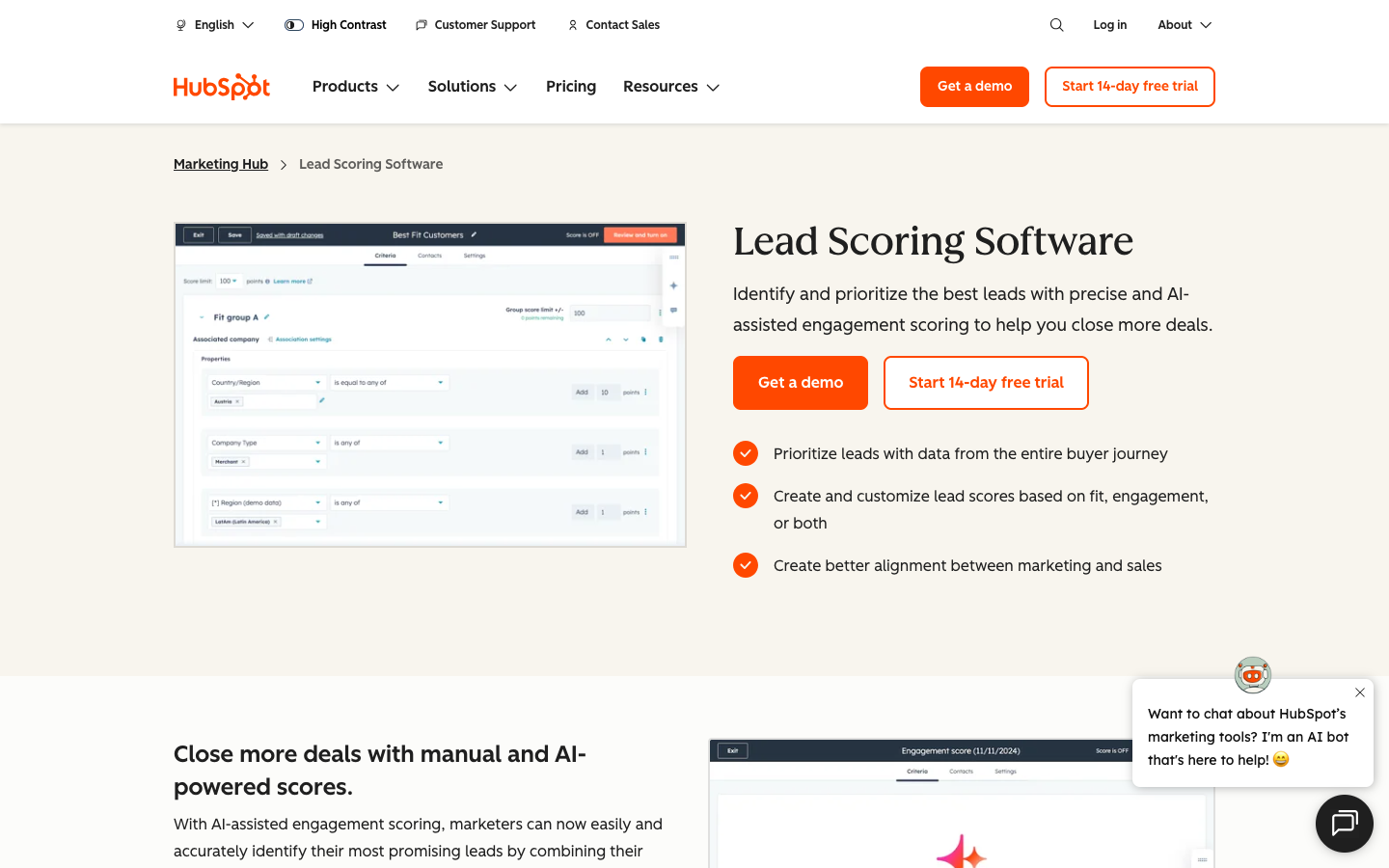Open the chat widget bubble at bottom right
Image resolution: width=1389 pixels, height=868 pixels.
1344,823
